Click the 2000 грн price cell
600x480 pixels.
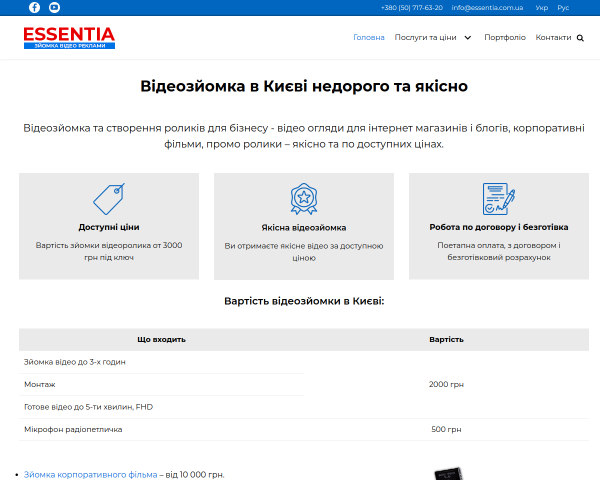point(446,384)
